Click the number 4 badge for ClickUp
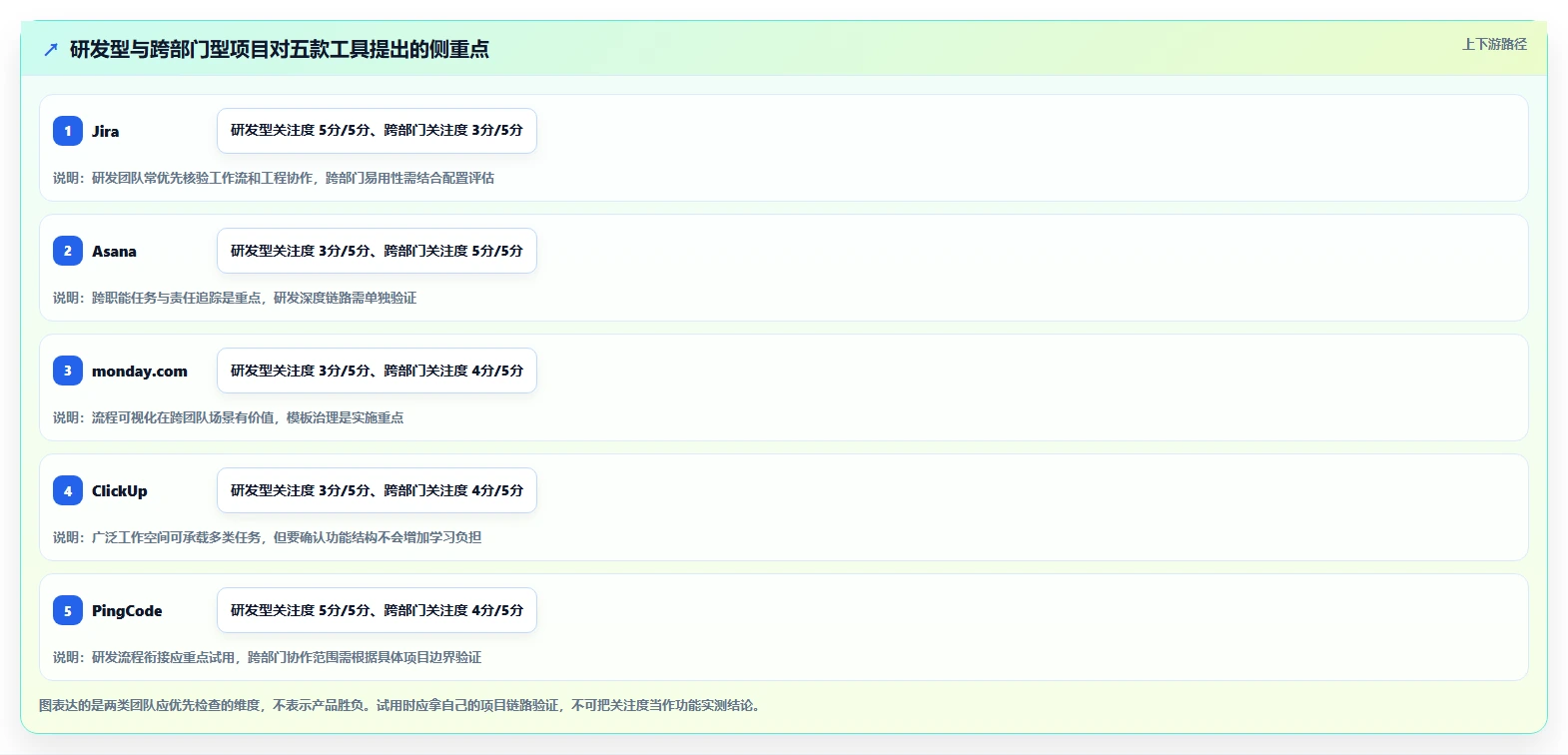The width and height of the screenshot is (1568, 755). (x=68, y=490)
